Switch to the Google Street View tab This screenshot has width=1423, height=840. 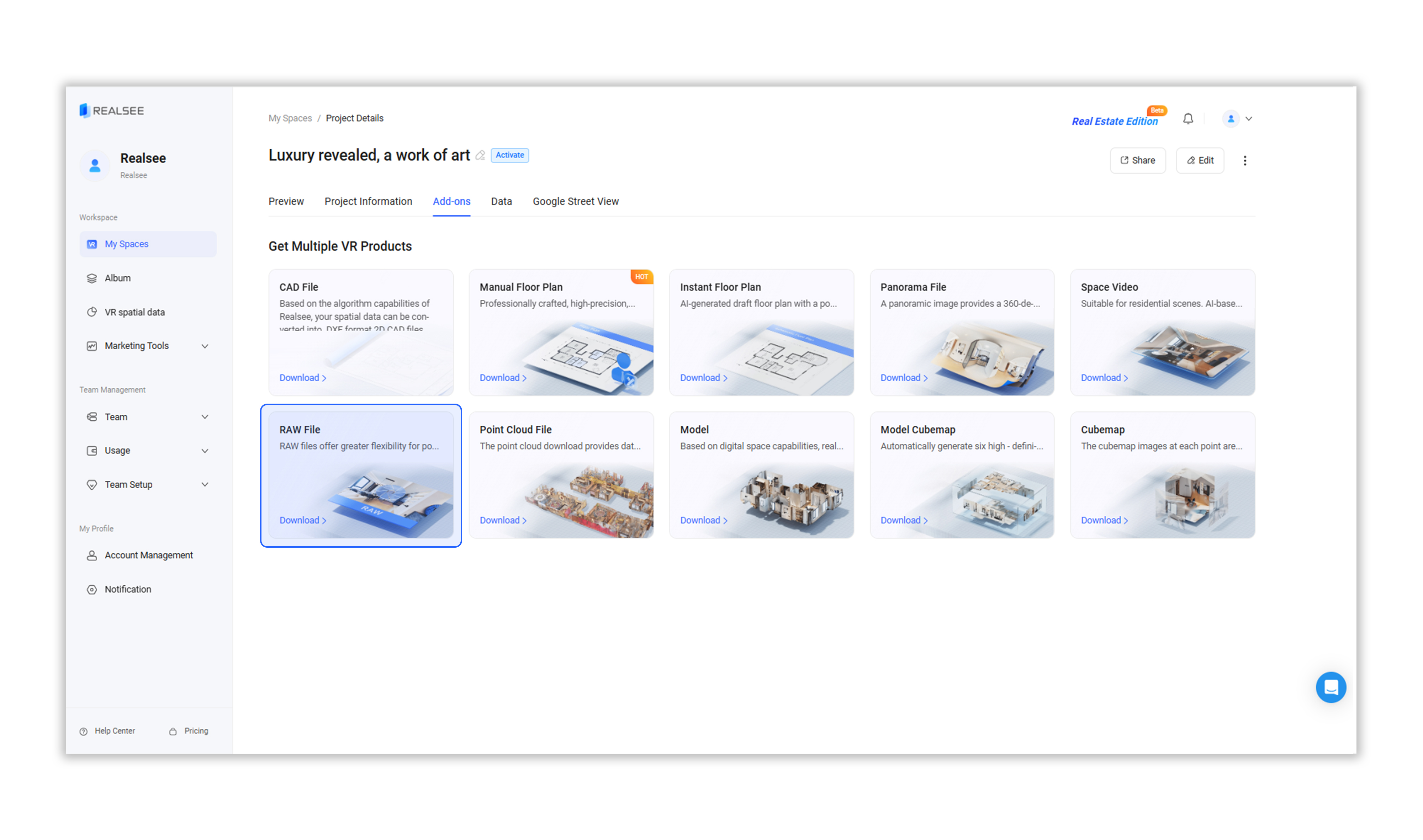575,202
